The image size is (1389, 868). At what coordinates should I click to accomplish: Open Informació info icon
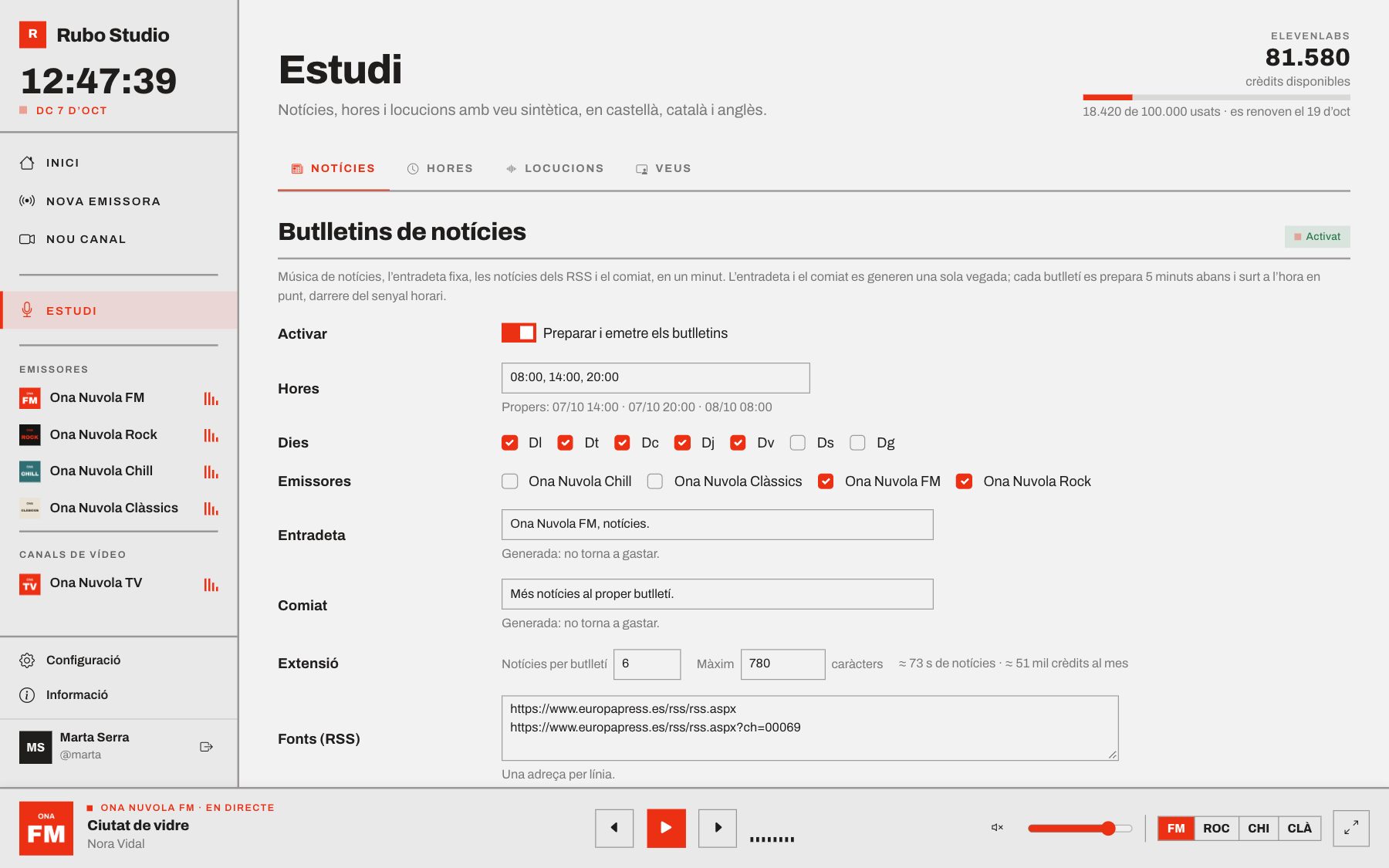pyautogui.click(x=27, y=695)
